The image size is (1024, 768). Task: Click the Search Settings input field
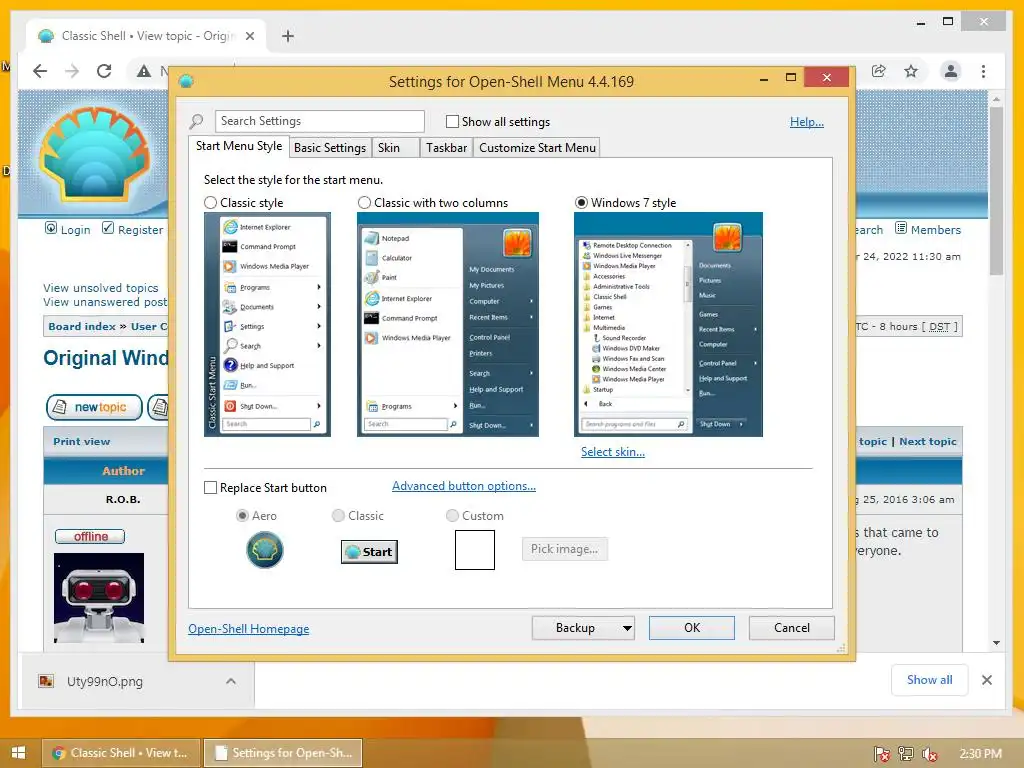[319, 121]
